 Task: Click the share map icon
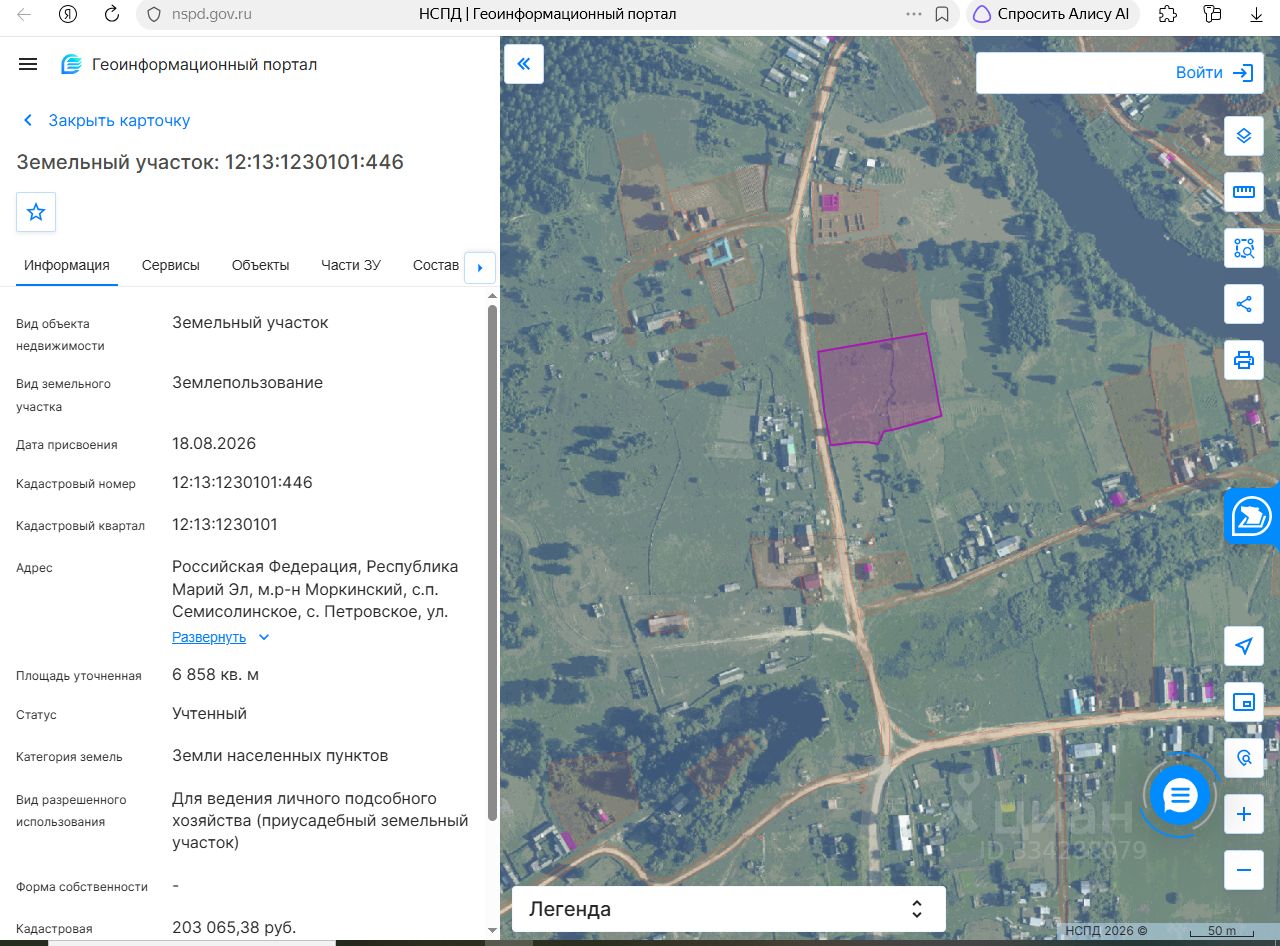tap(1244, 304)
